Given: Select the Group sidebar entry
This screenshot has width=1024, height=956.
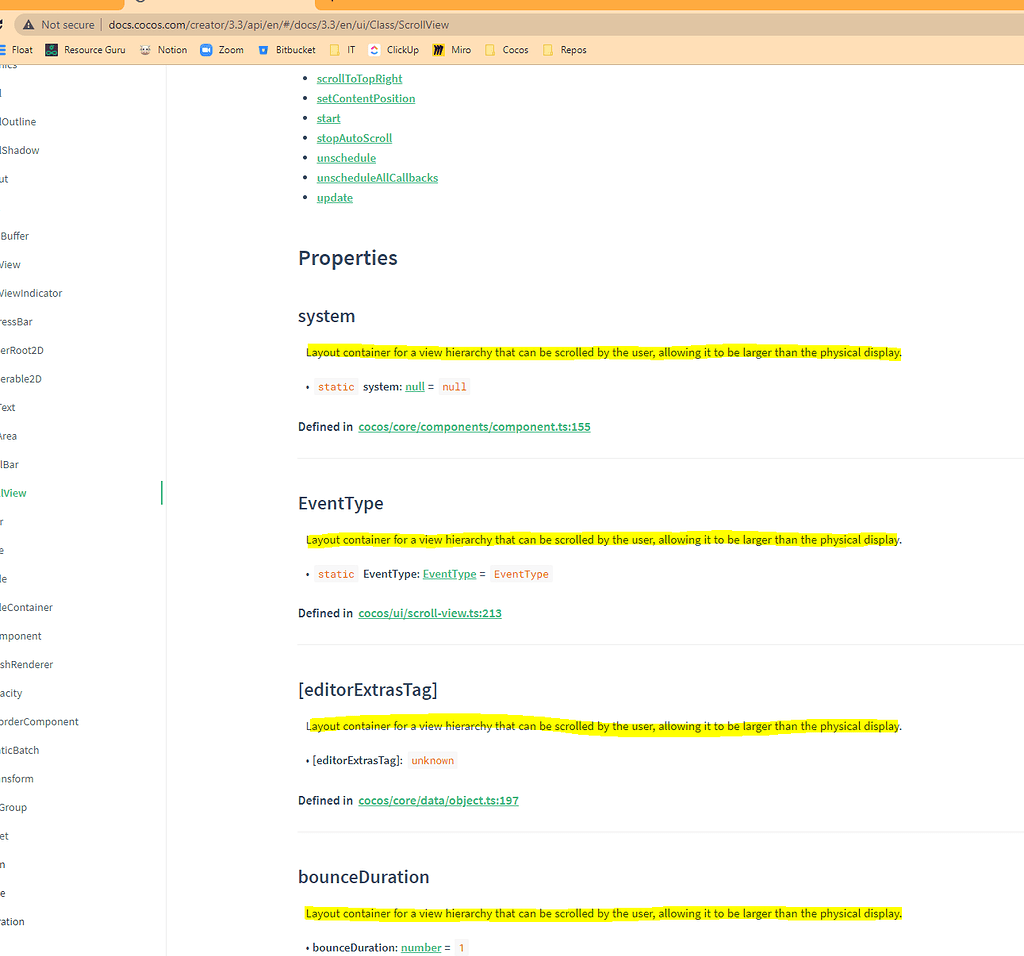Looking at the screenshot, I should (13, 807).
